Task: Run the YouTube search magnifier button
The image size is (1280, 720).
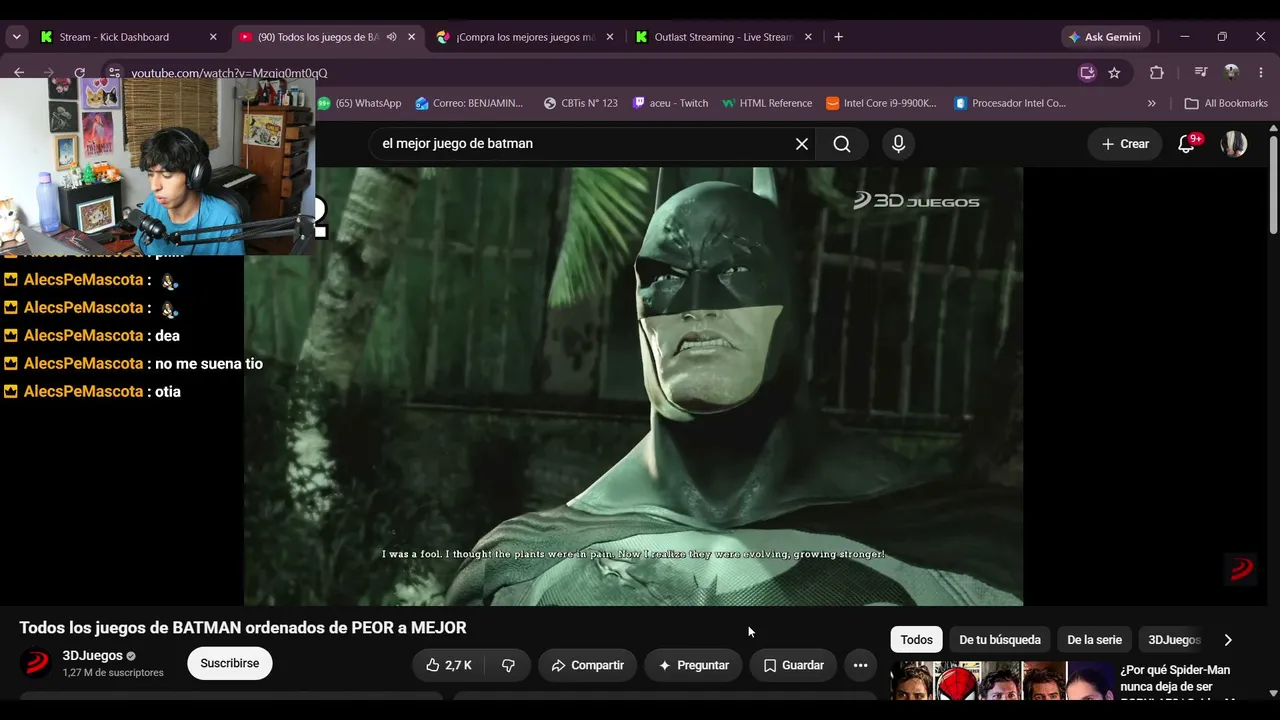Action: point(842,144)
